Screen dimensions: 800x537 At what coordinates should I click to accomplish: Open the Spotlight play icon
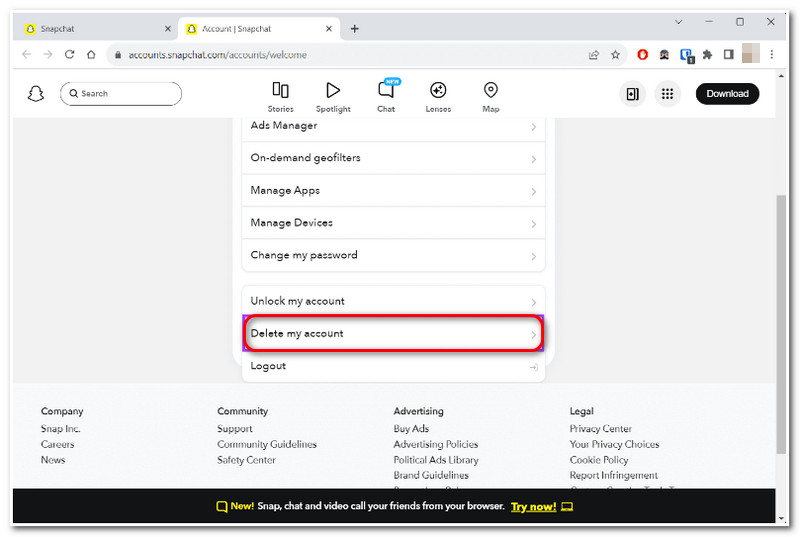click(333, 90)
